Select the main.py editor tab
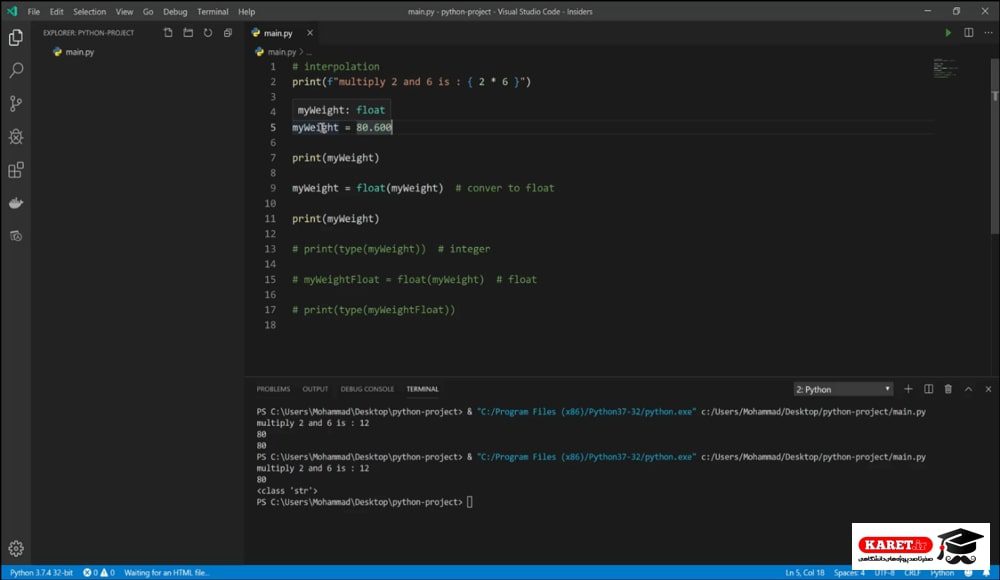 point(278,33)
